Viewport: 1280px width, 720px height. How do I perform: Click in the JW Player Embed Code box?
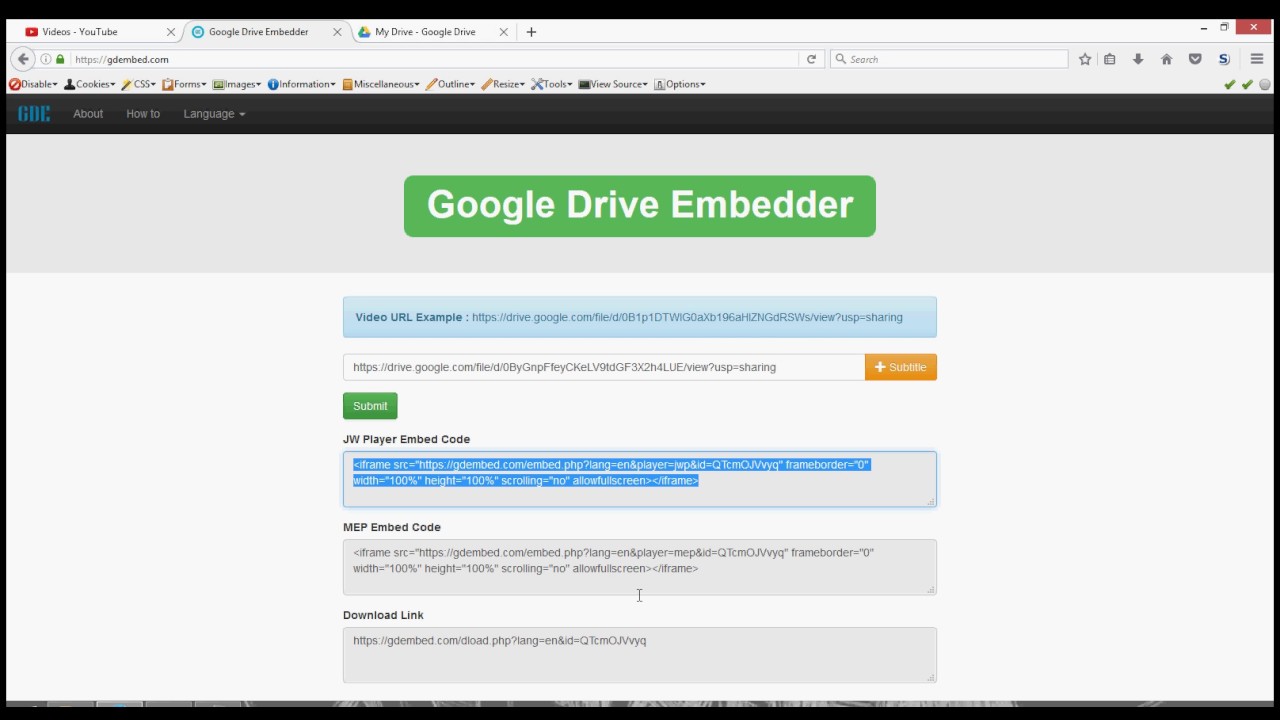coord(640,479)
